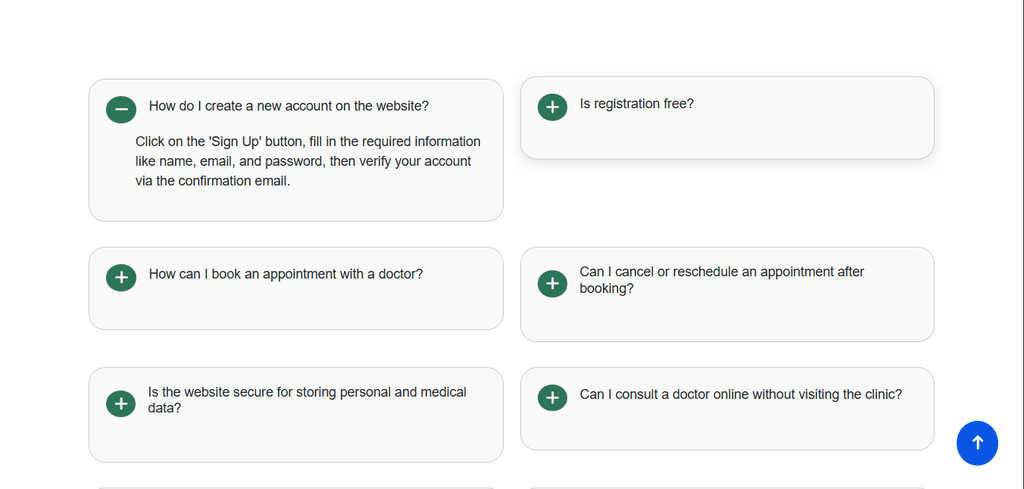The image size is (1024, 489).
Task: Click the plus icon beside the cancel or reschedule question
Action: (552, 283)
